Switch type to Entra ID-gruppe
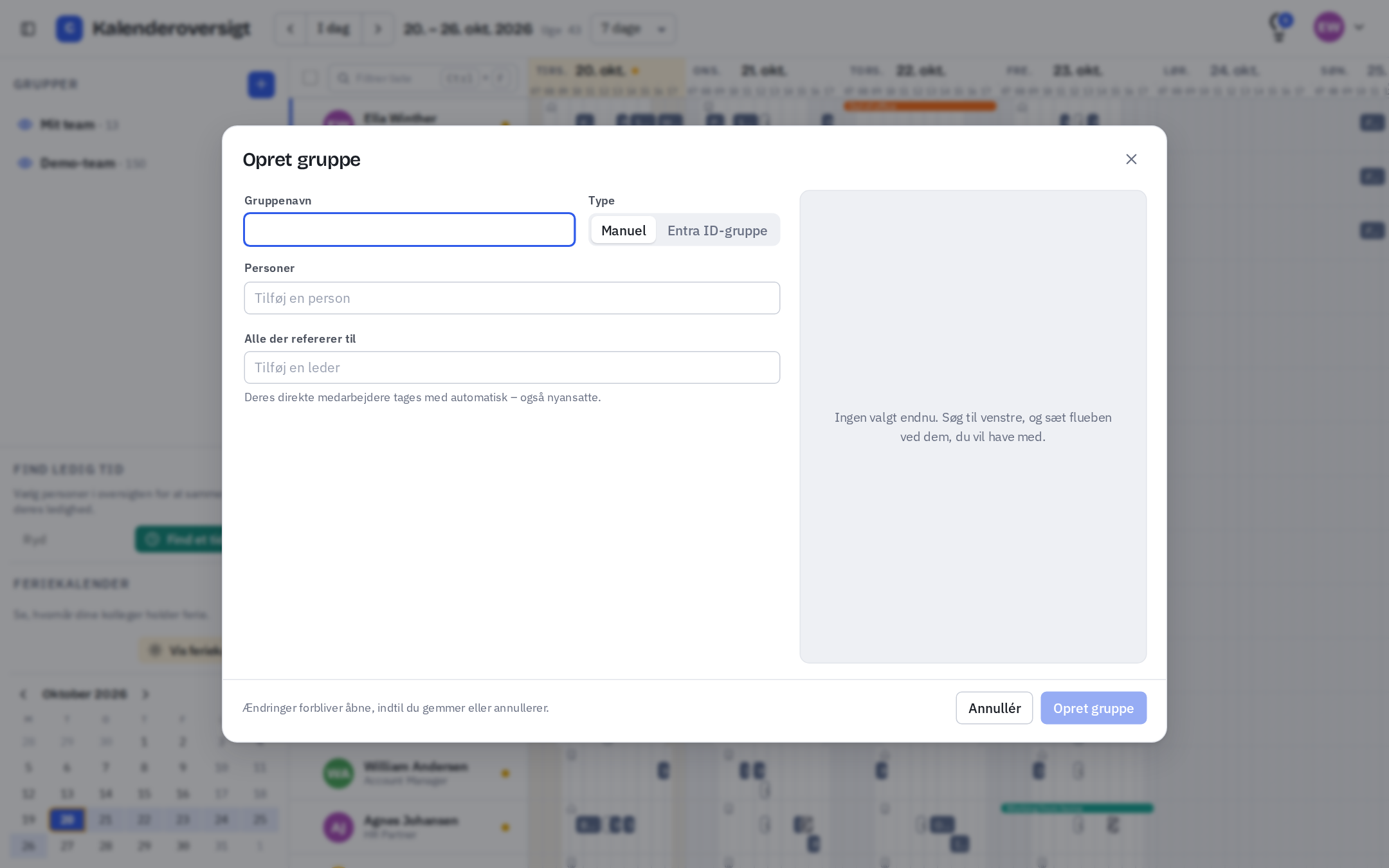This screenshot has width=1389, height=868. click(x=717, y=230)
